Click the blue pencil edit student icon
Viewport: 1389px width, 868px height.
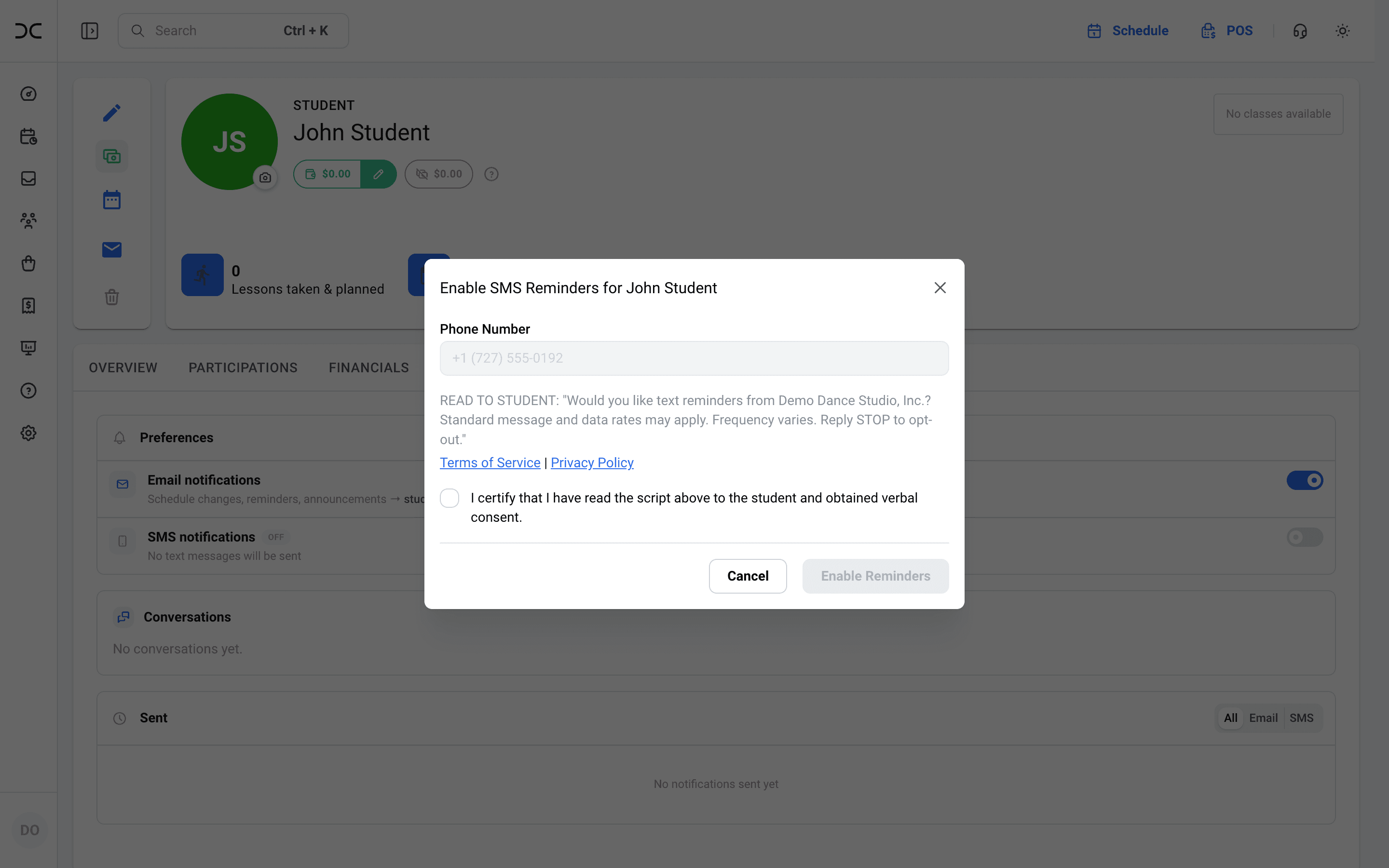point(112,112)
